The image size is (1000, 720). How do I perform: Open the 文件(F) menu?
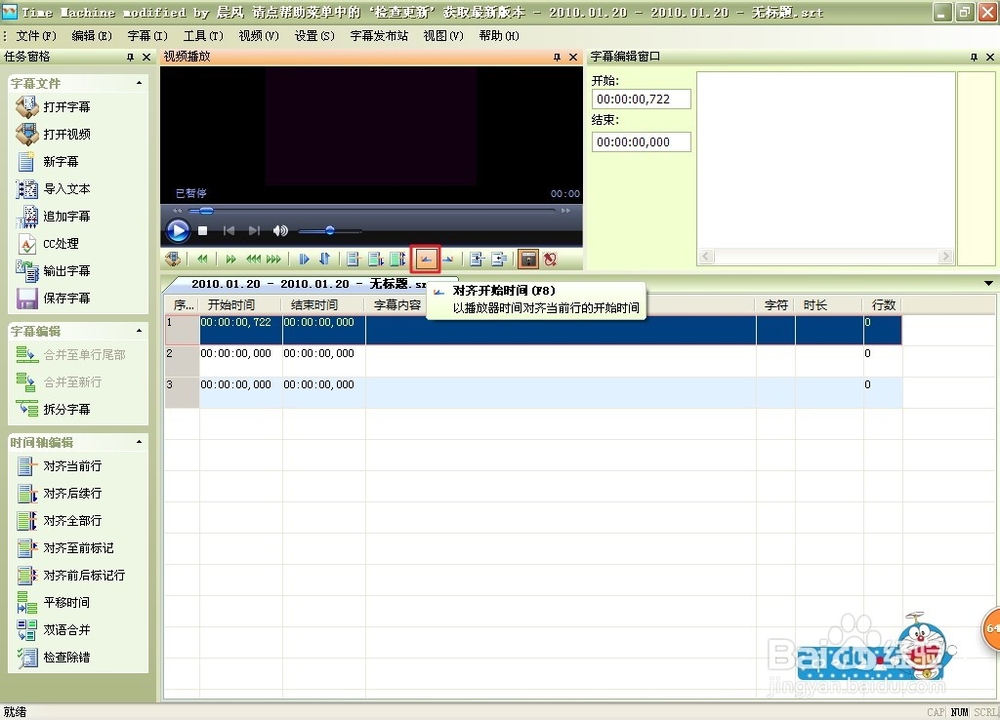(36, 36)
